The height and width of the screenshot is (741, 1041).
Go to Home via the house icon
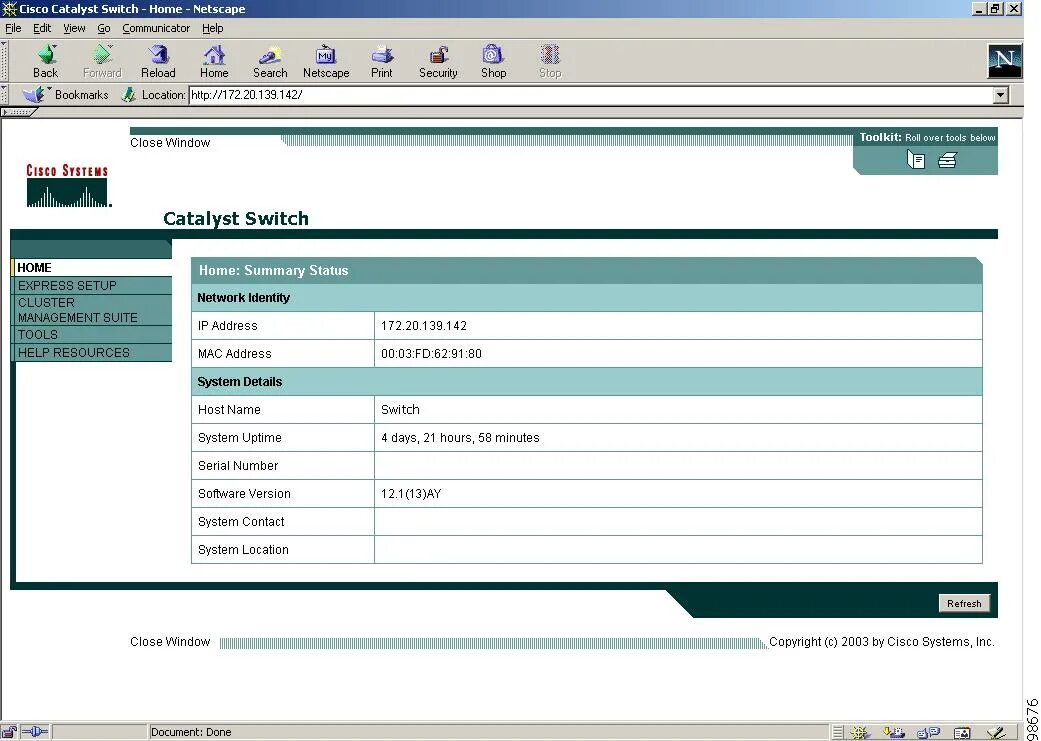(214, 55)
